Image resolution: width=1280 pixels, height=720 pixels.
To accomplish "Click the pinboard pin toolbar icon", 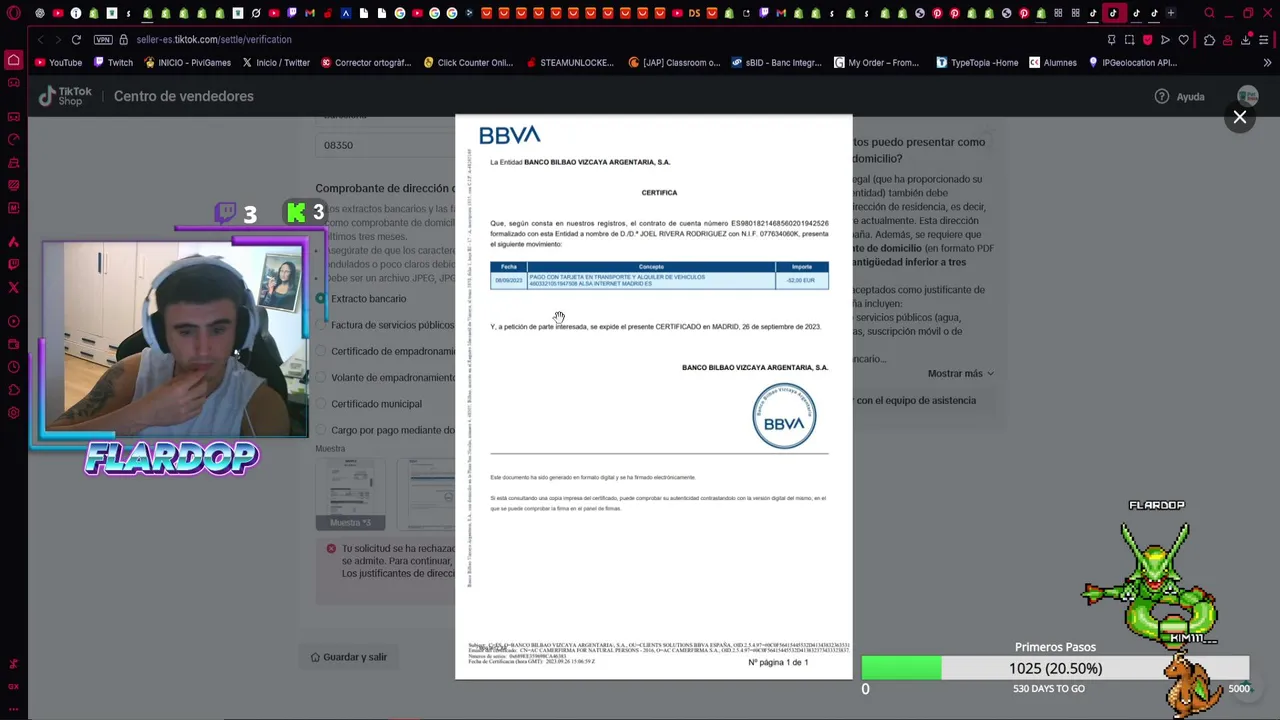I will click(1111, 40).
